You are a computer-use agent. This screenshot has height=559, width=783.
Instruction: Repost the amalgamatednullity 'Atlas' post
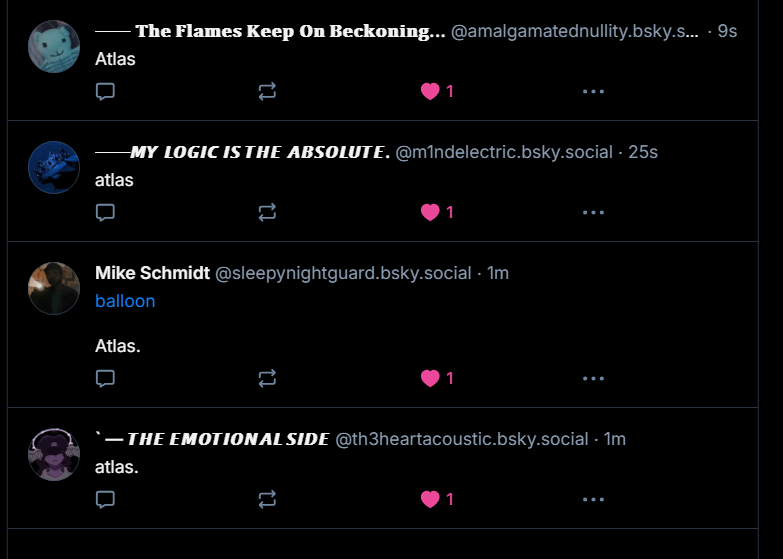coord(267,91)
